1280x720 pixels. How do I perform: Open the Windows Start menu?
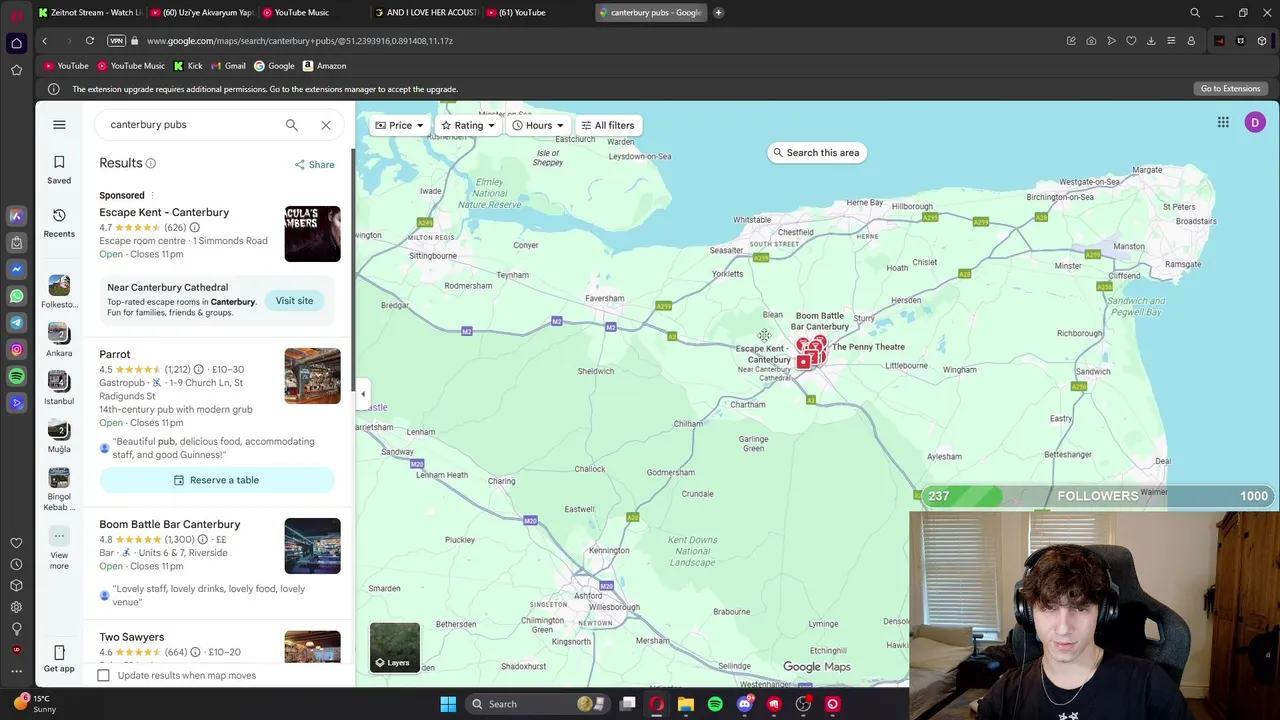pos(448,704)
